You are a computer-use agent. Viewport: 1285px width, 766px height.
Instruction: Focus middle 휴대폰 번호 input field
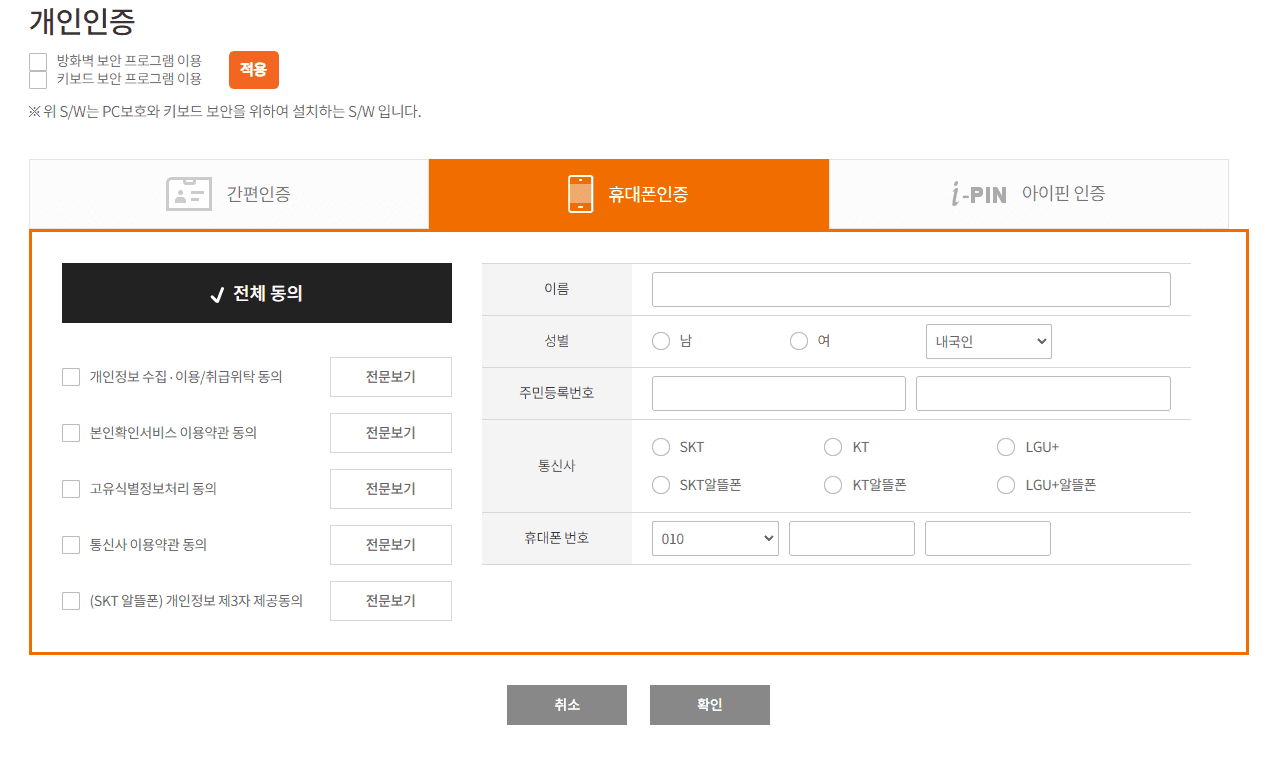coord(852,538)
